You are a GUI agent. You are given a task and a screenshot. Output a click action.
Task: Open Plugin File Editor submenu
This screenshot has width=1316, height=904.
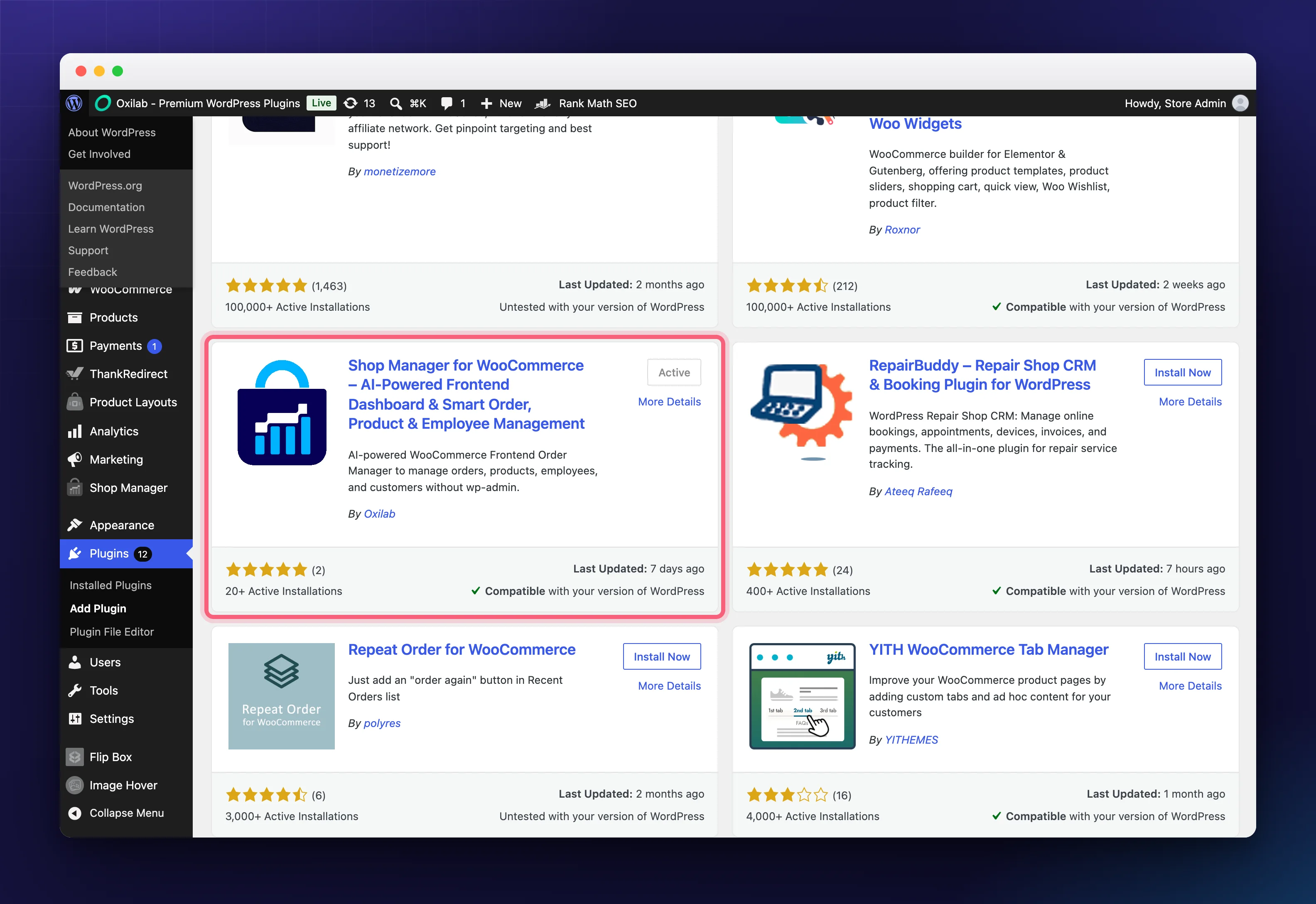click(112, 631)
